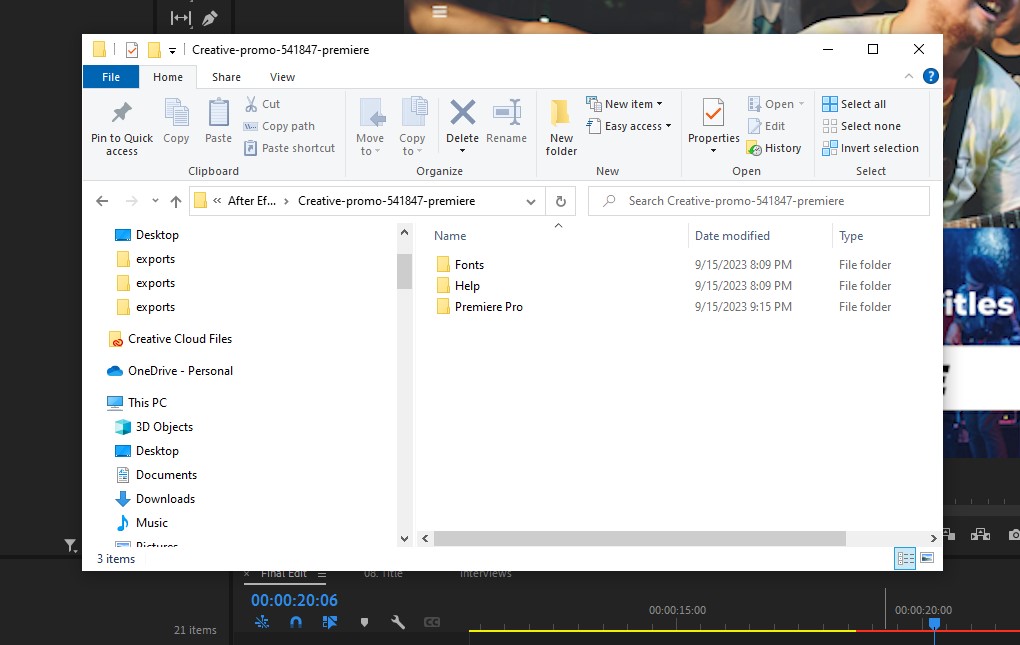This screenshot has height=645, width=1020.
Task: Open the Quick Access Toolbar customize dropdown
Action: click(x=172, y=50)
